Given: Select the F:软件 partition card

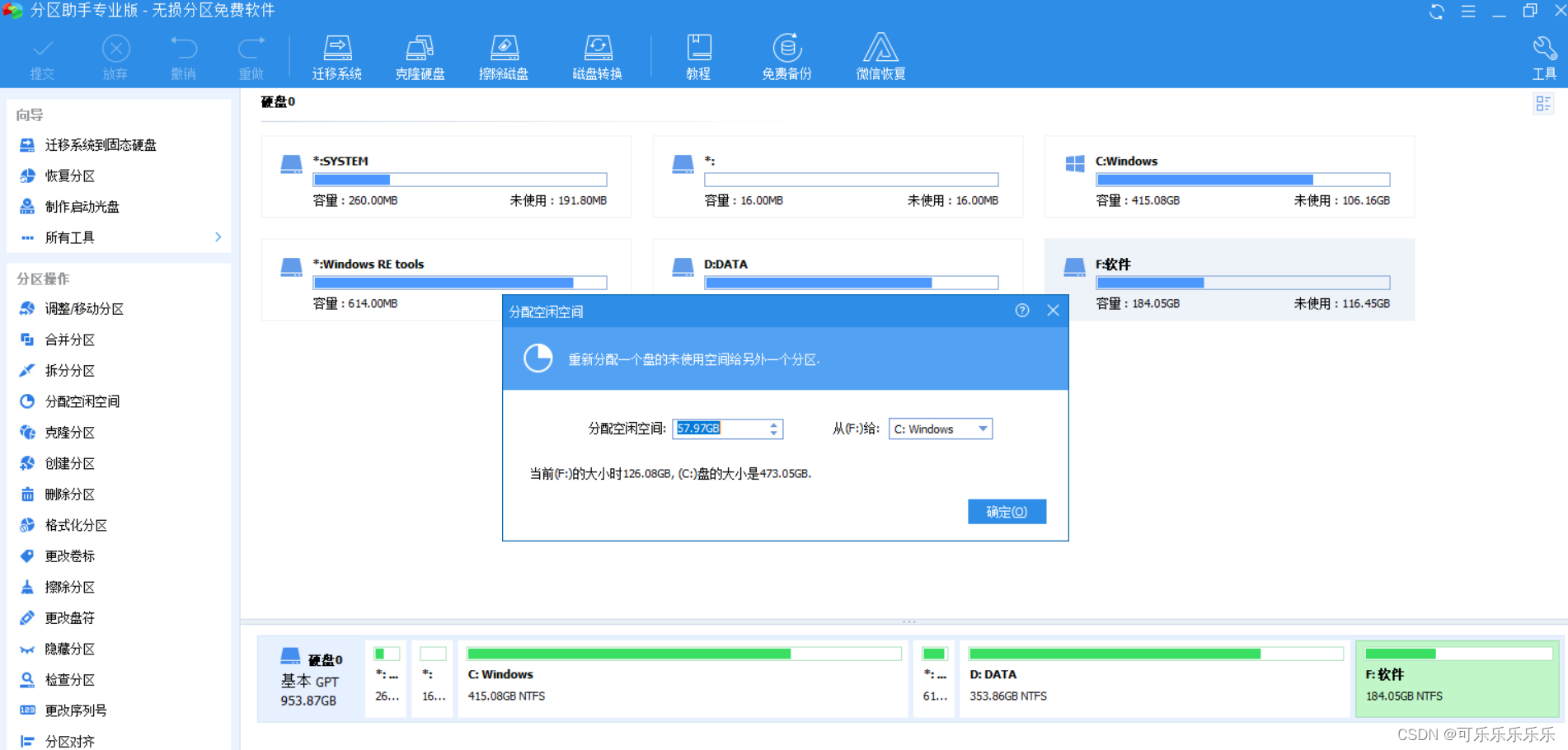Looking at the screenshot, I should click(x=1229, y=279).
